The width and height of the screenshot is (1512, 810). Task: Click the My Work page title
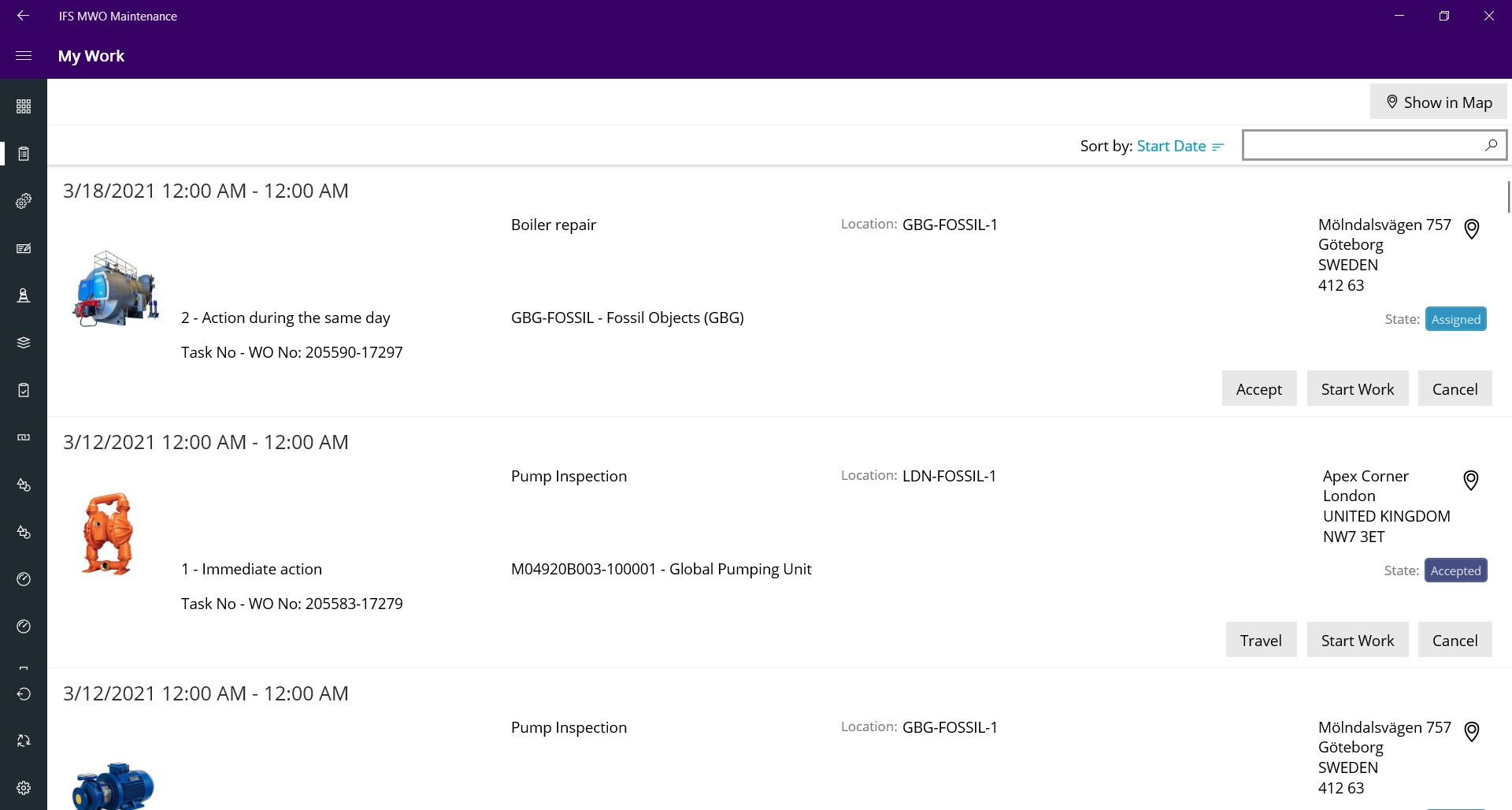click(x=91, y=56)
